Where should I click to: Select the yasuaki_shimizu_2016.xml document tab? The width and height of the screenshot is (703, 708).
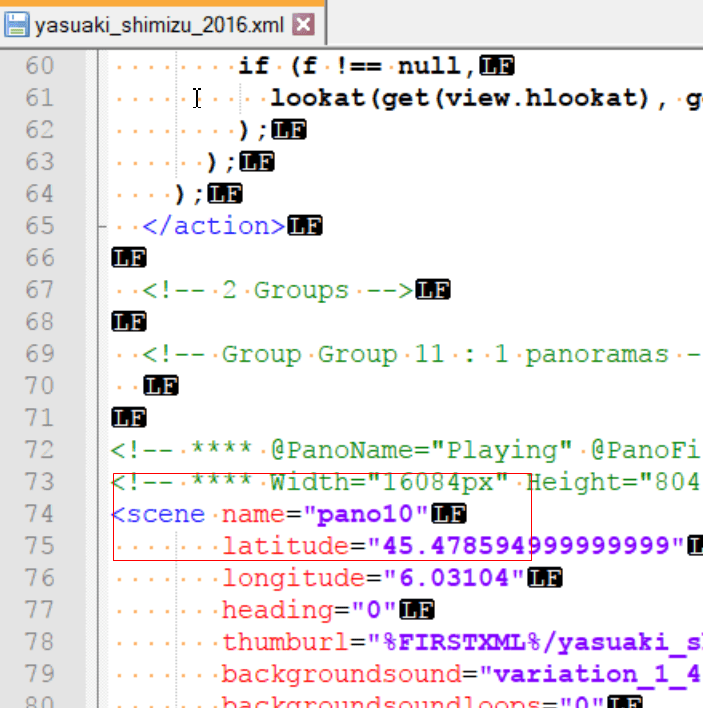[x=160, y=25]
